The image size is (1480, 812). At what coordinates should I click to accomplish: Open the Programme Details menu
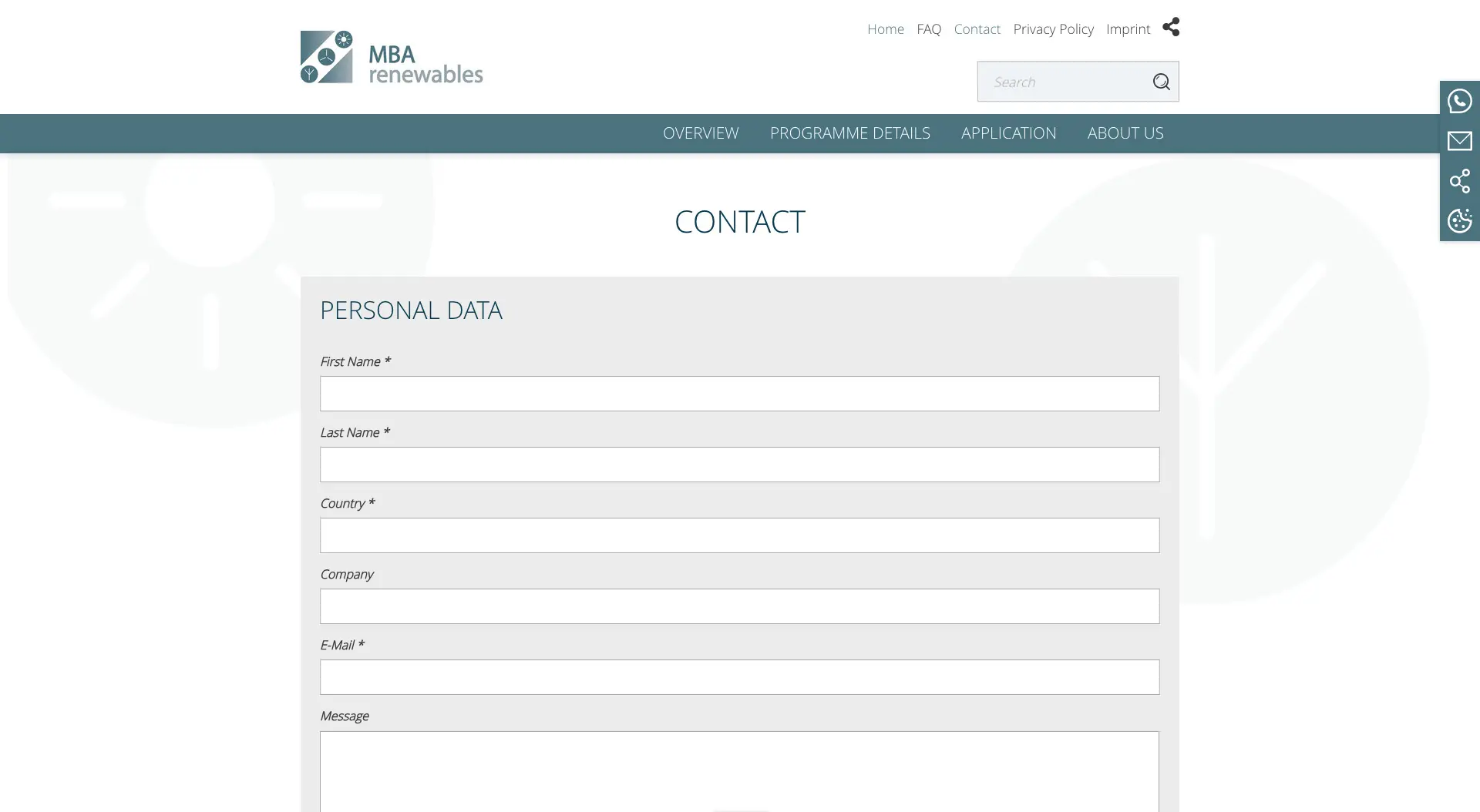849,133
